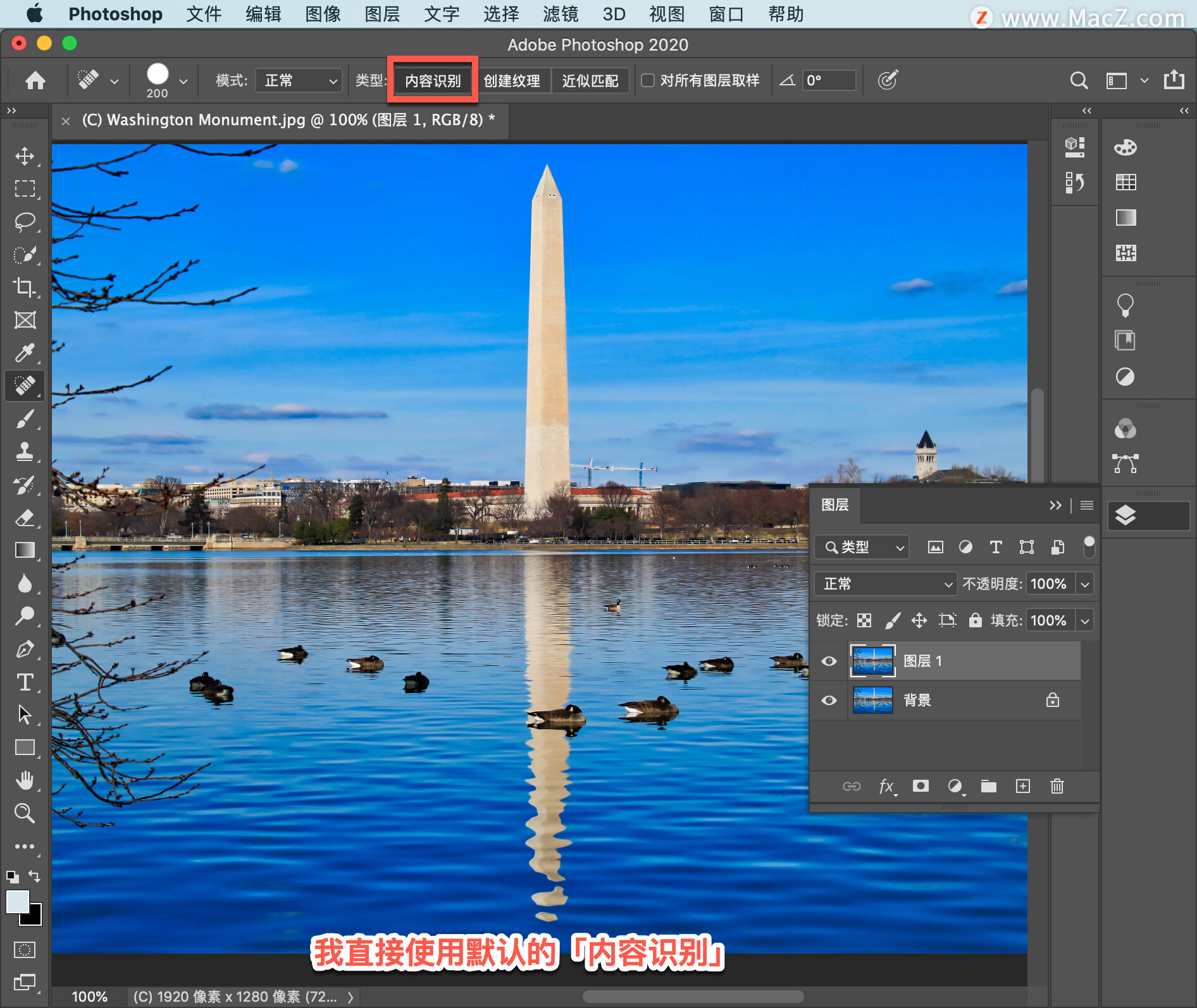Open the 文件 menu

204,14
